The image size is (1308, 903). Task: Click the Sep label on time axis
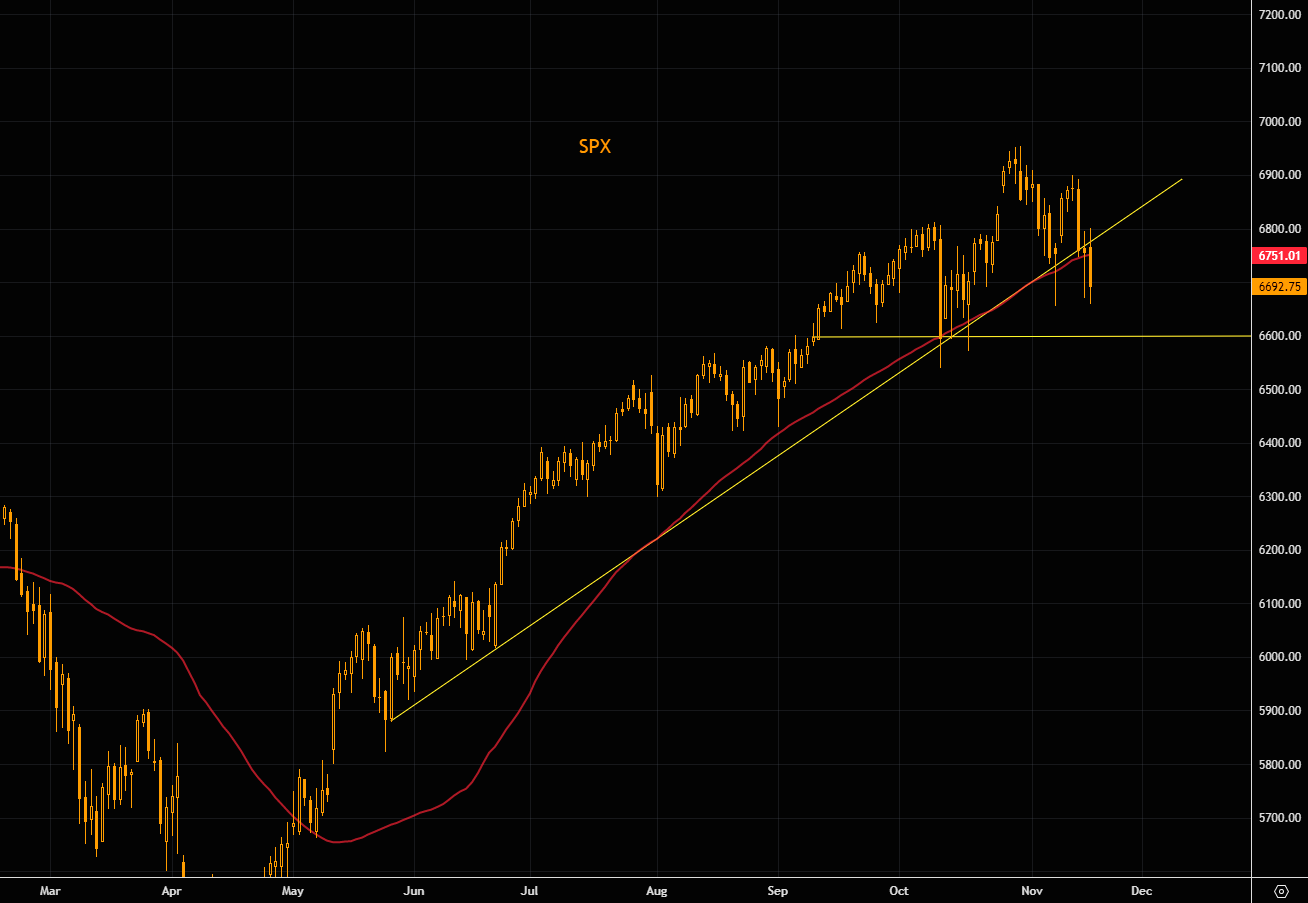point(778,889)
